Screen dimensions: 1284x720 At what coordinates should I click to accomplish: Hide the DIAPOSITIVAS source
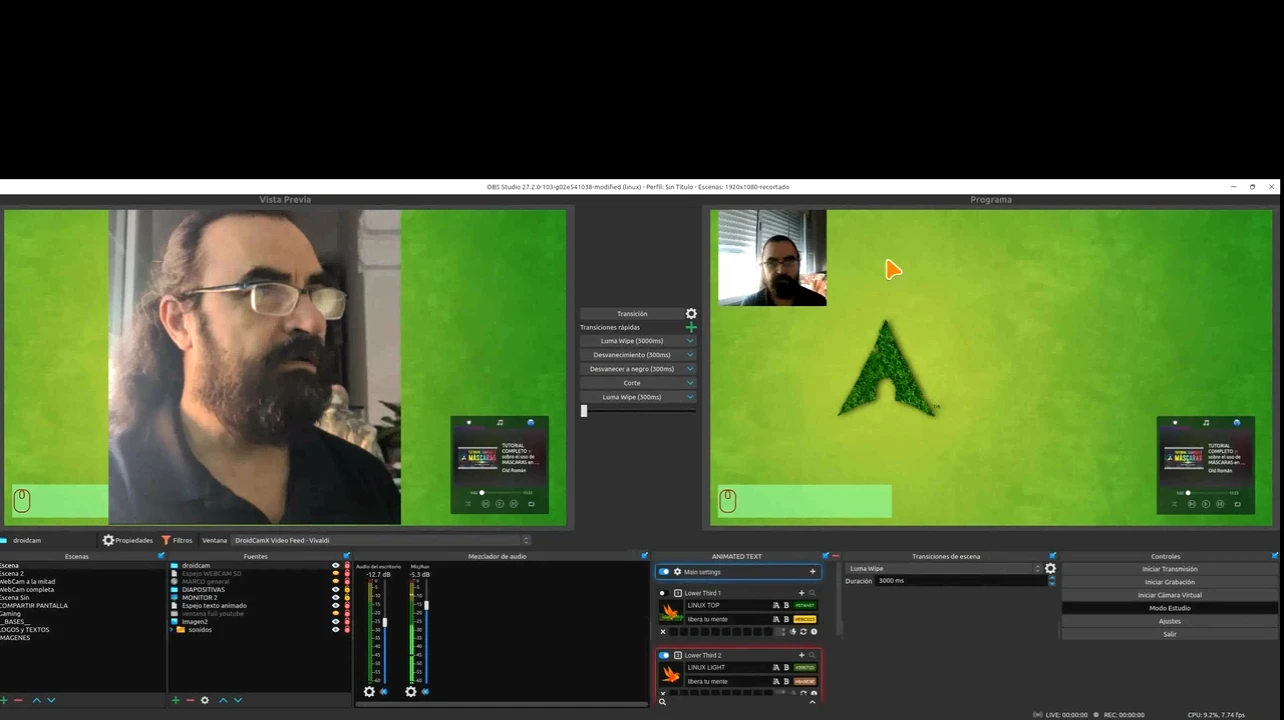click(x=336, y=589)
